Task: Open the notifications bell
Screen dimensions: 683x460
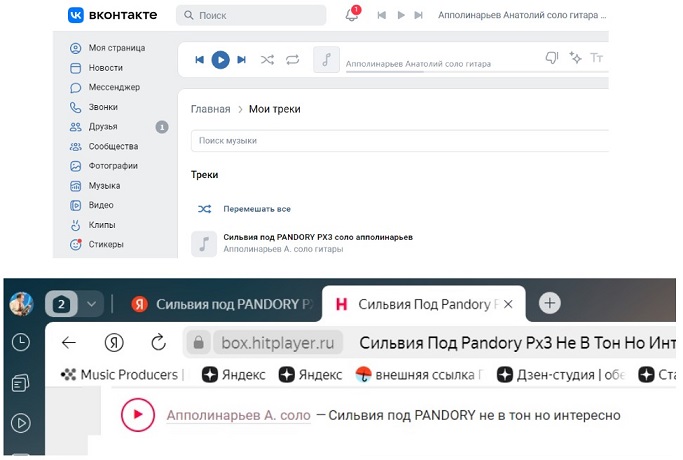Action: [352, 14]
